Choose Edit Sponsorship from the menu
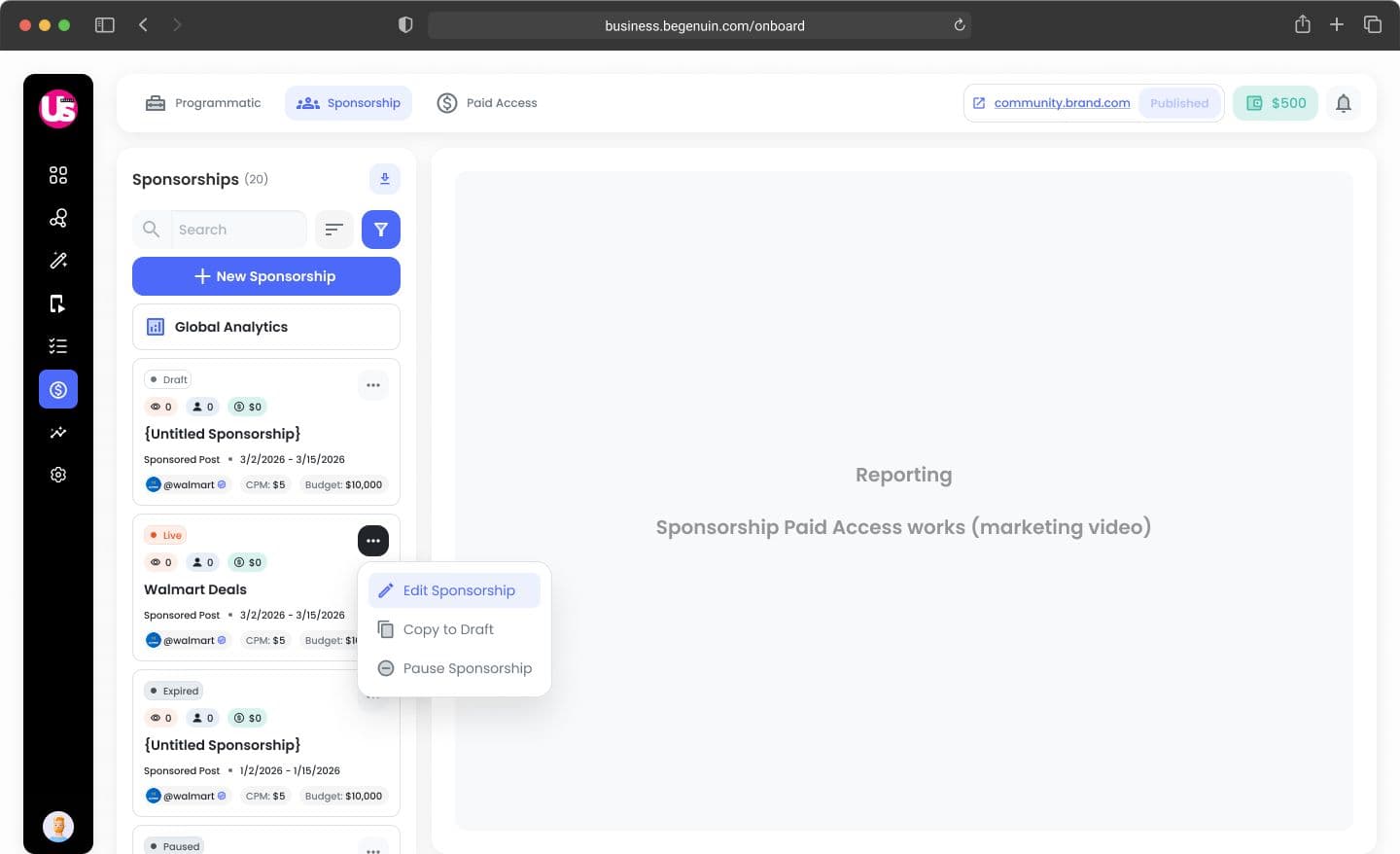Image resolution: width=1400 pixels, height=854 pixels. click(454, 590)
